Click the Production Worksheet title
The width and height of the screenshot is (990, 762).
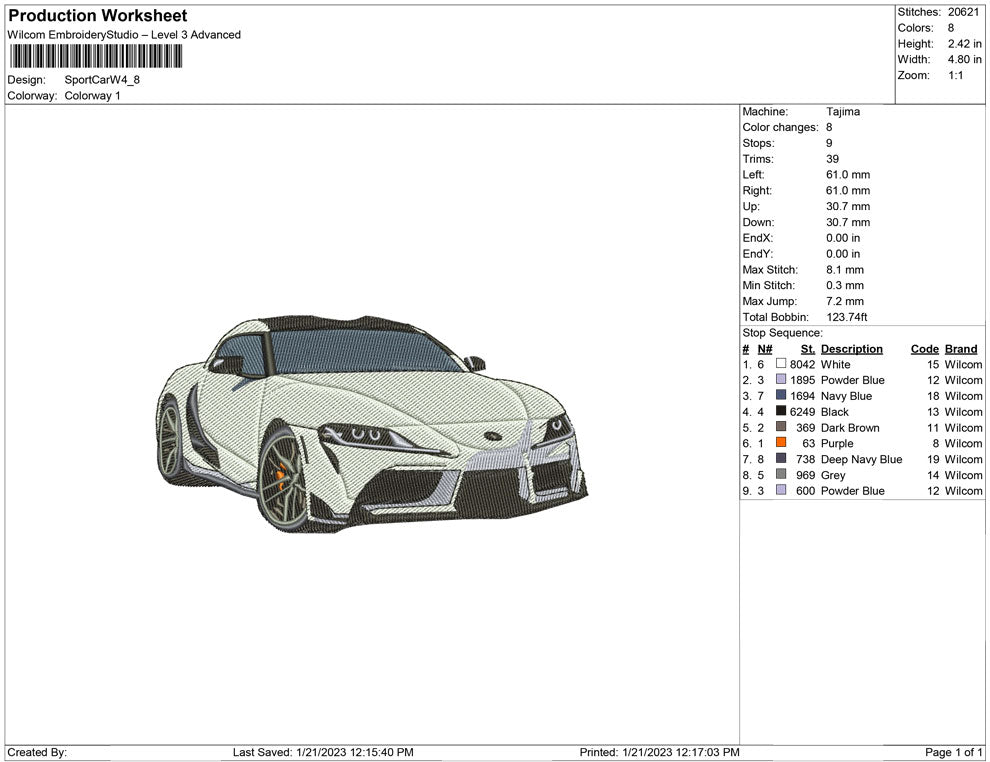97,16
